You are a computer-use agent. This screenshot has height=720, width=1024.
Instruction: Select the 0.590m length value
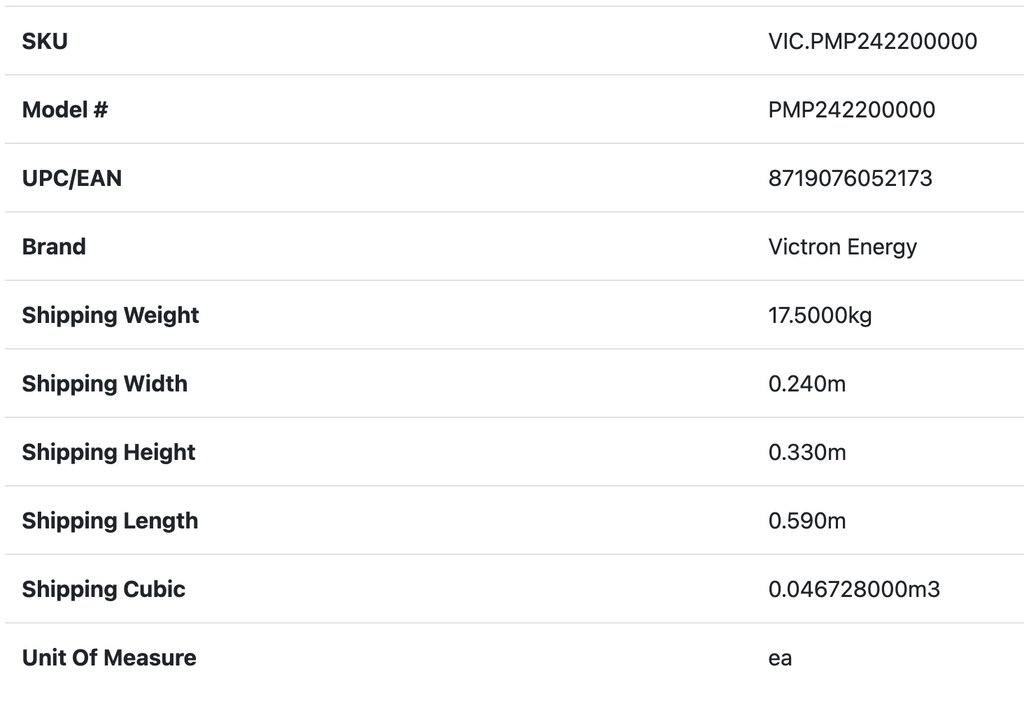click(x=807, y=521)
